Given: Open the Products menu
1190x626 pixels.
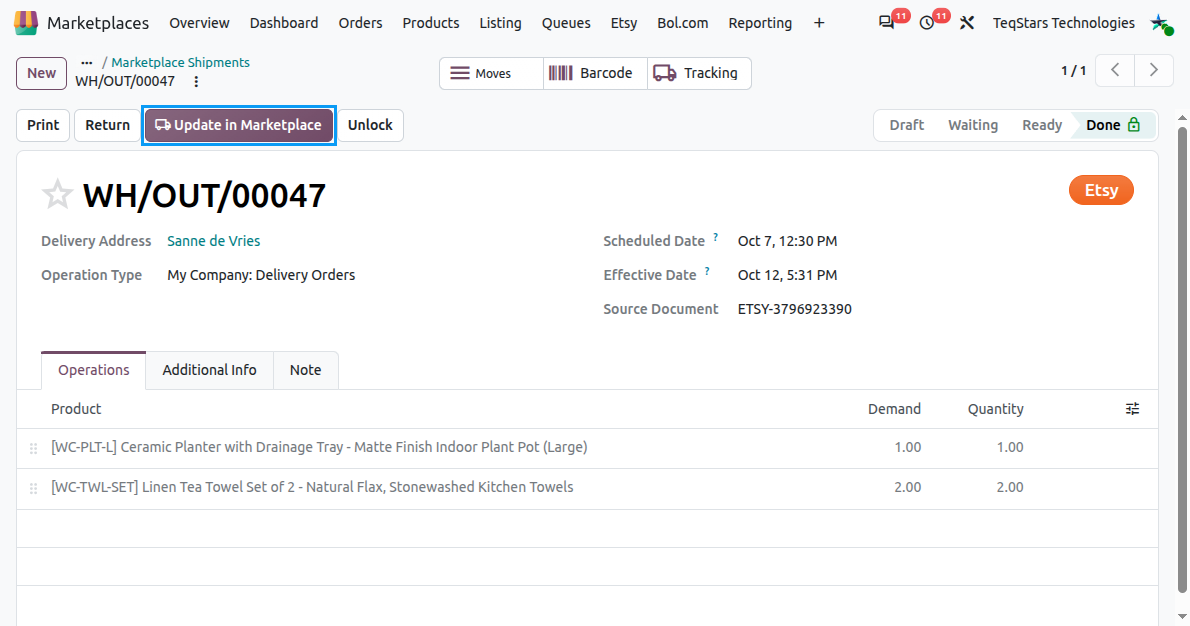Looking at the screenshot, I should [x=430, y=23].
